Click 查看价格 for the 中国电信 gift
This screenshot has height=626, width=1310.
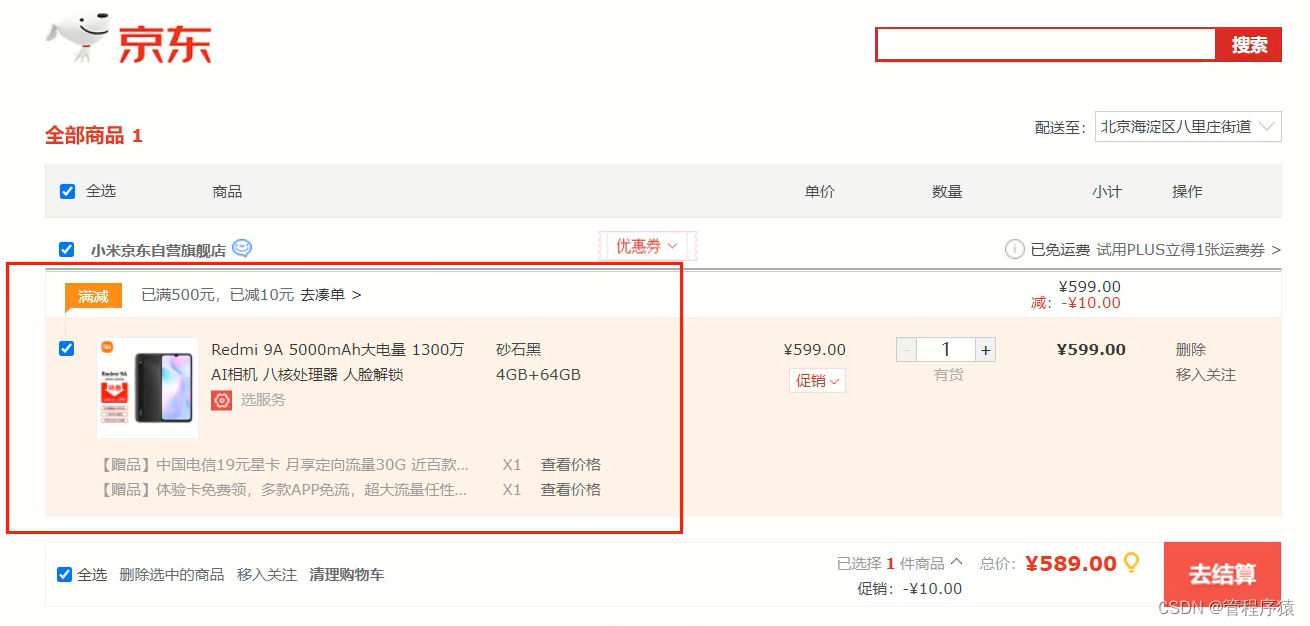[x=571, y=464]
